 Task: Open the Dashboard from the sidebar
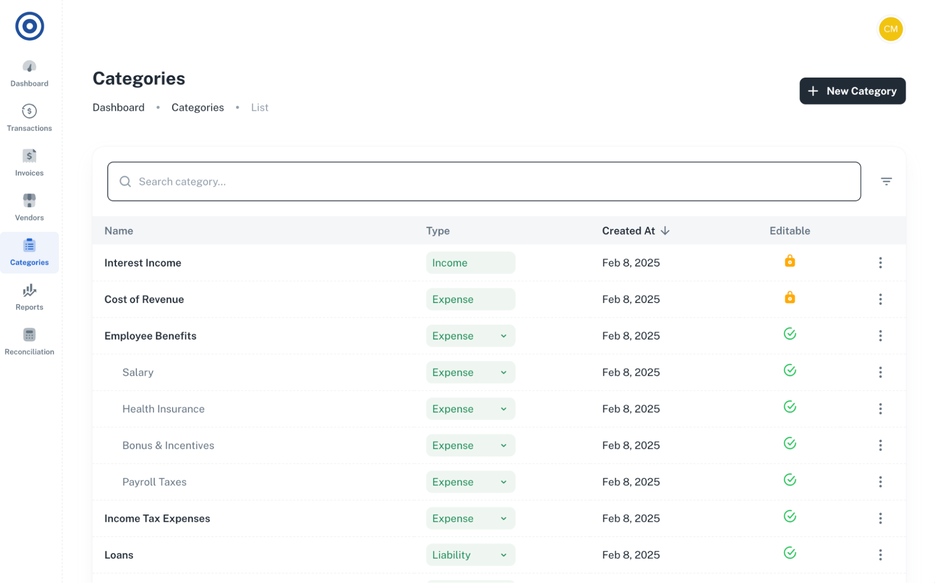29,70
